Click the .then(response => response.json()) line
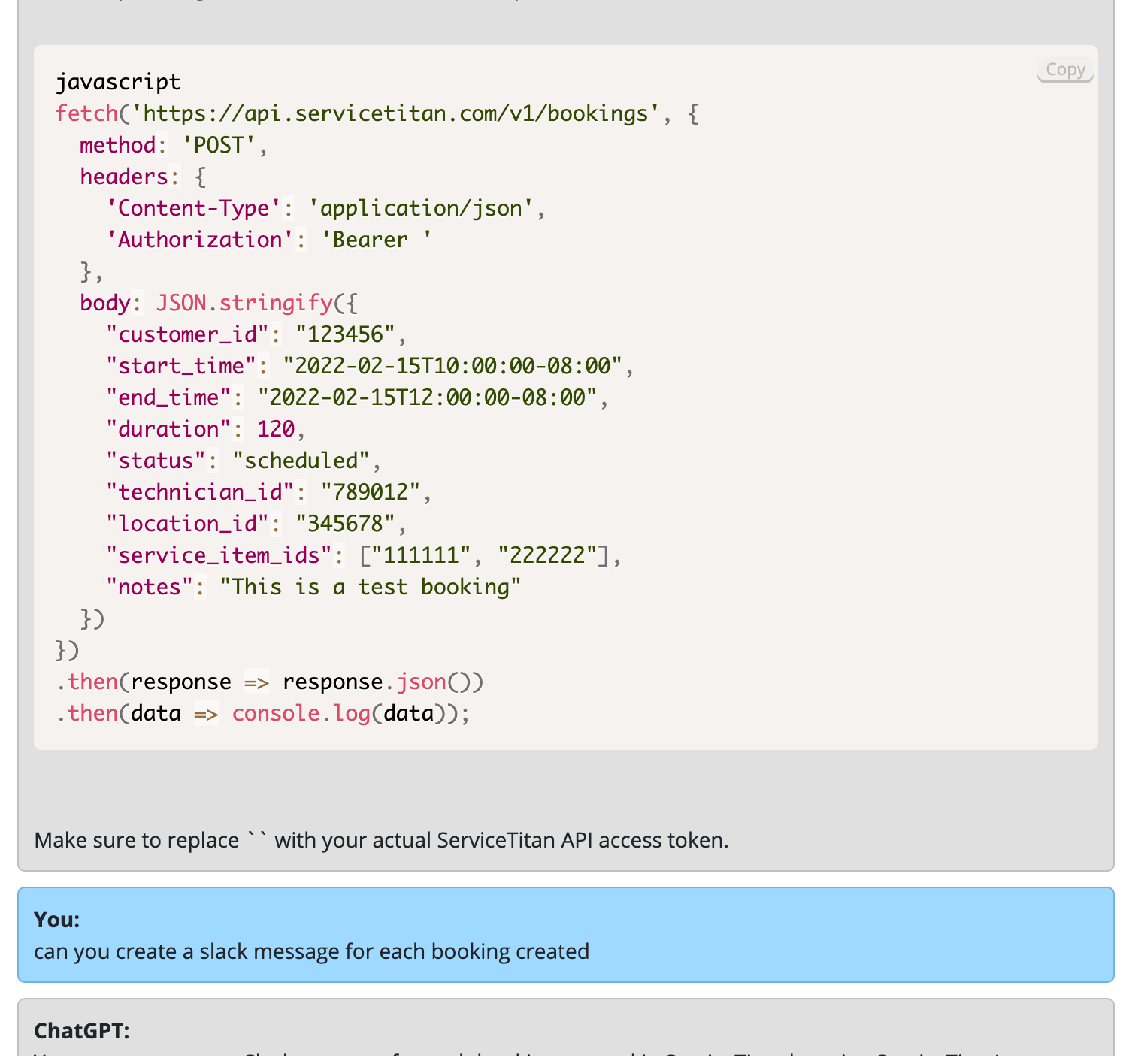The image size is (1135, 1064). (x=270, y=682)
